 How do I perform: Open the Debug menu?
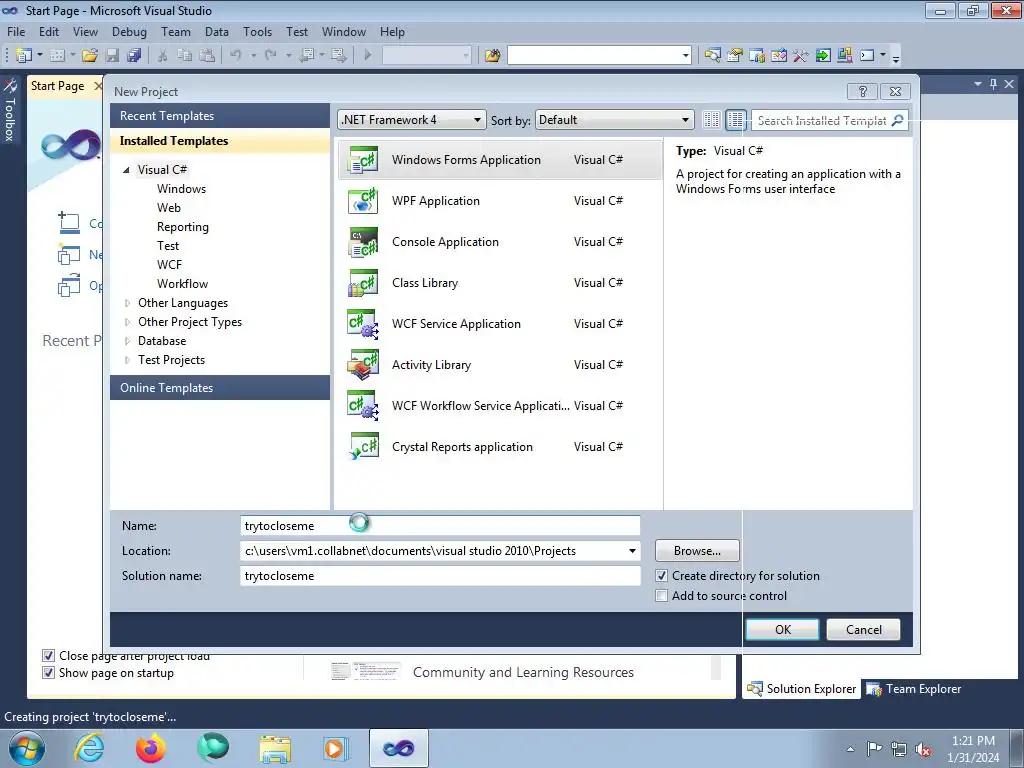pyautogui.click(x=129, y=31)
